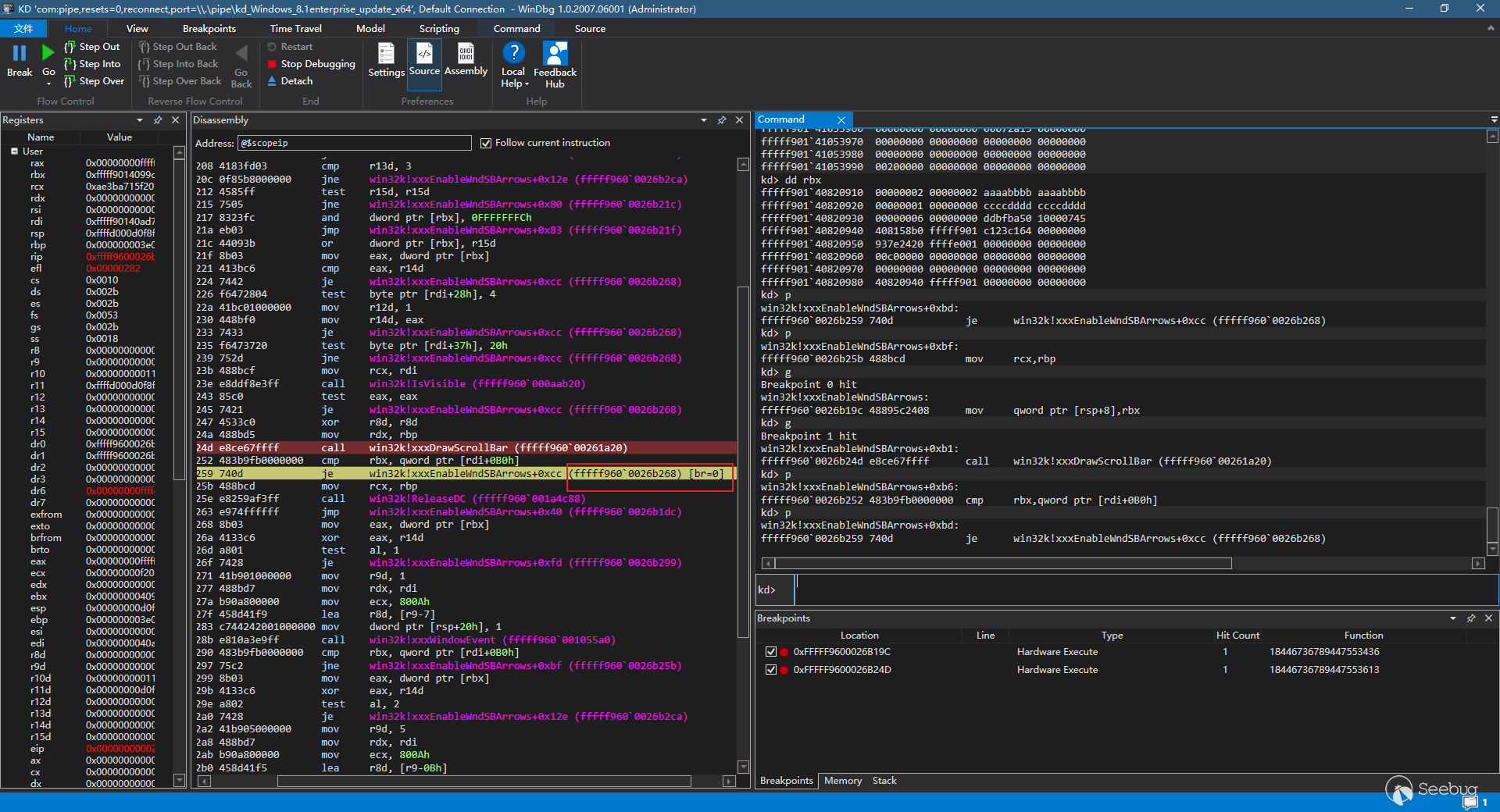Select Assembly mode icon
This screenshot has height=812, width=1500.
tap(466, 53)
